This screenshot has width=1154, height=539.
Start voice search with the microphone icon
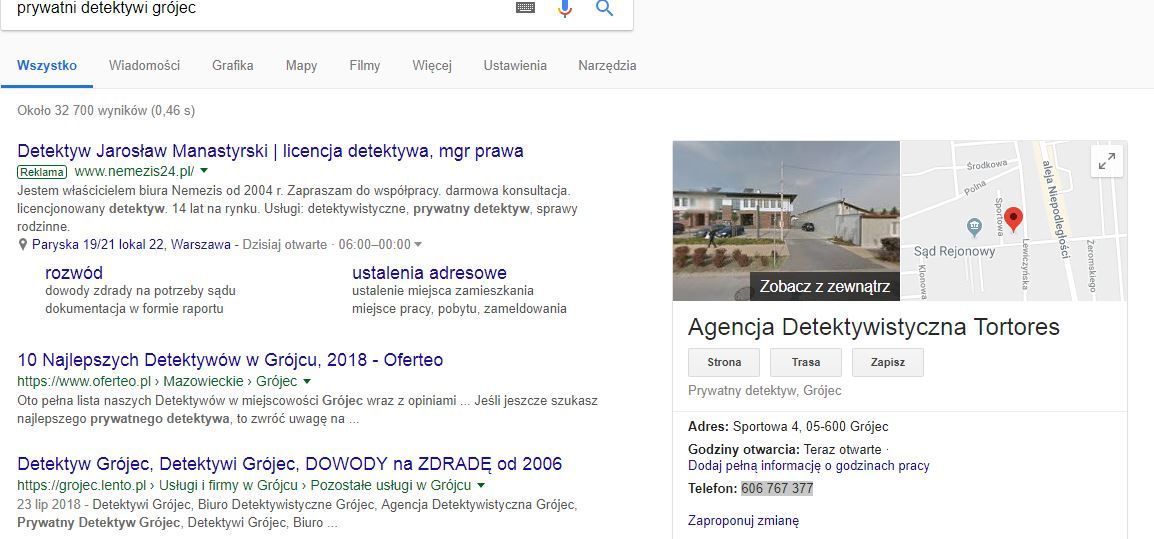coord(564,8)
